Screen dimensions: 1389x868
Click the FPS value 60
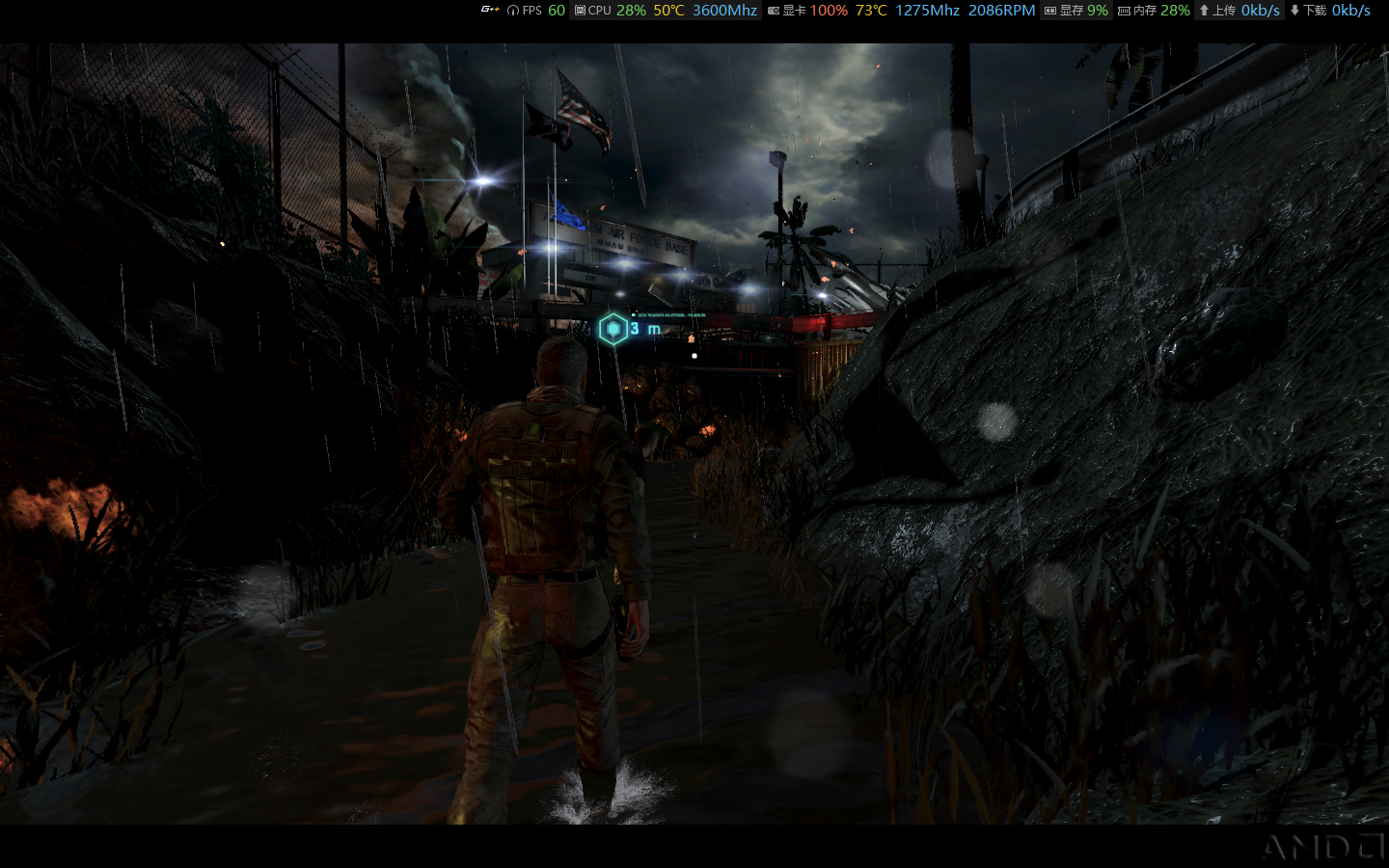557,11
